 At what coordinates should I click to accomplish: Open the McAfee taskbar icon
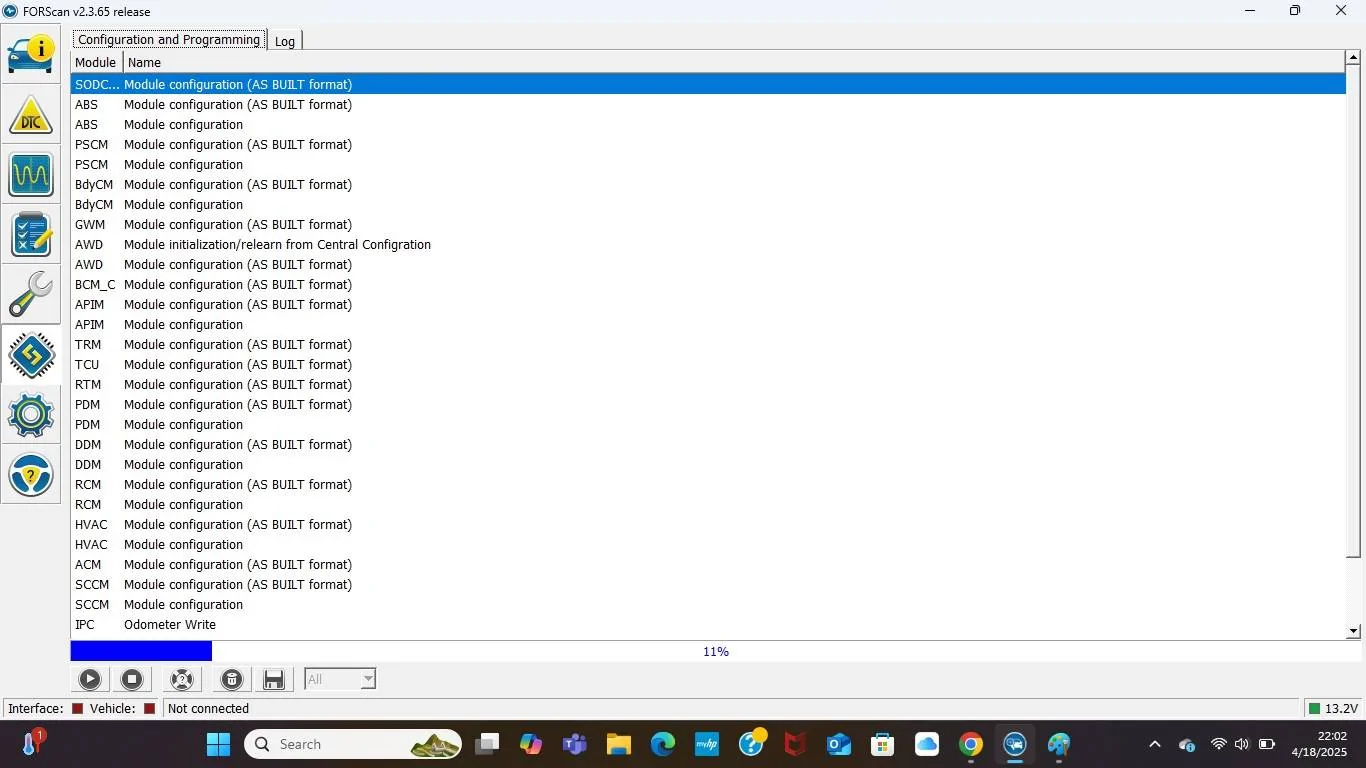point(795,744)
